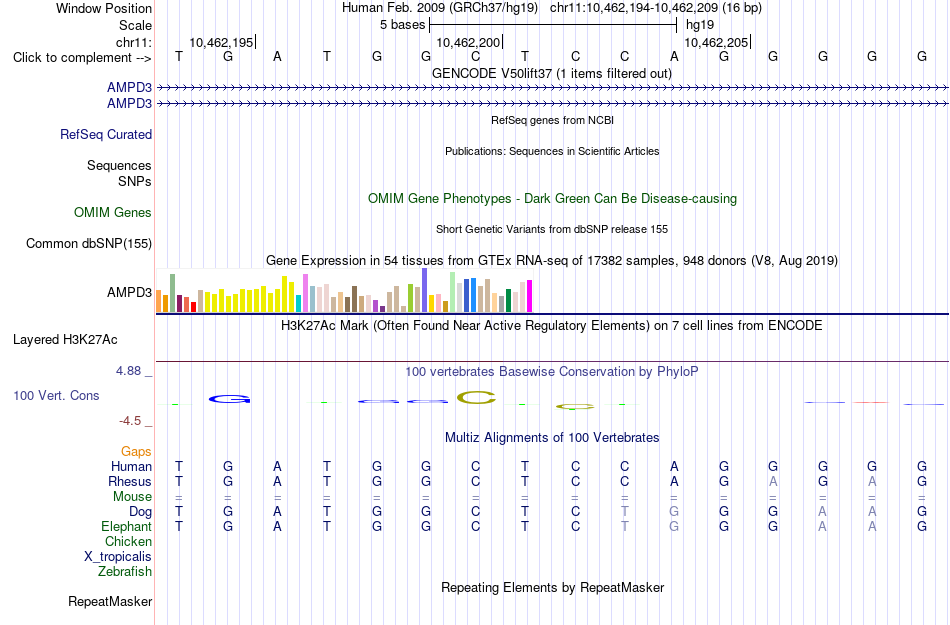This screenshot has width=950, height=625.
Task: Click '100 vertebrates Basewise Conservation by PhyloP'
Action: tap(551, 372)
